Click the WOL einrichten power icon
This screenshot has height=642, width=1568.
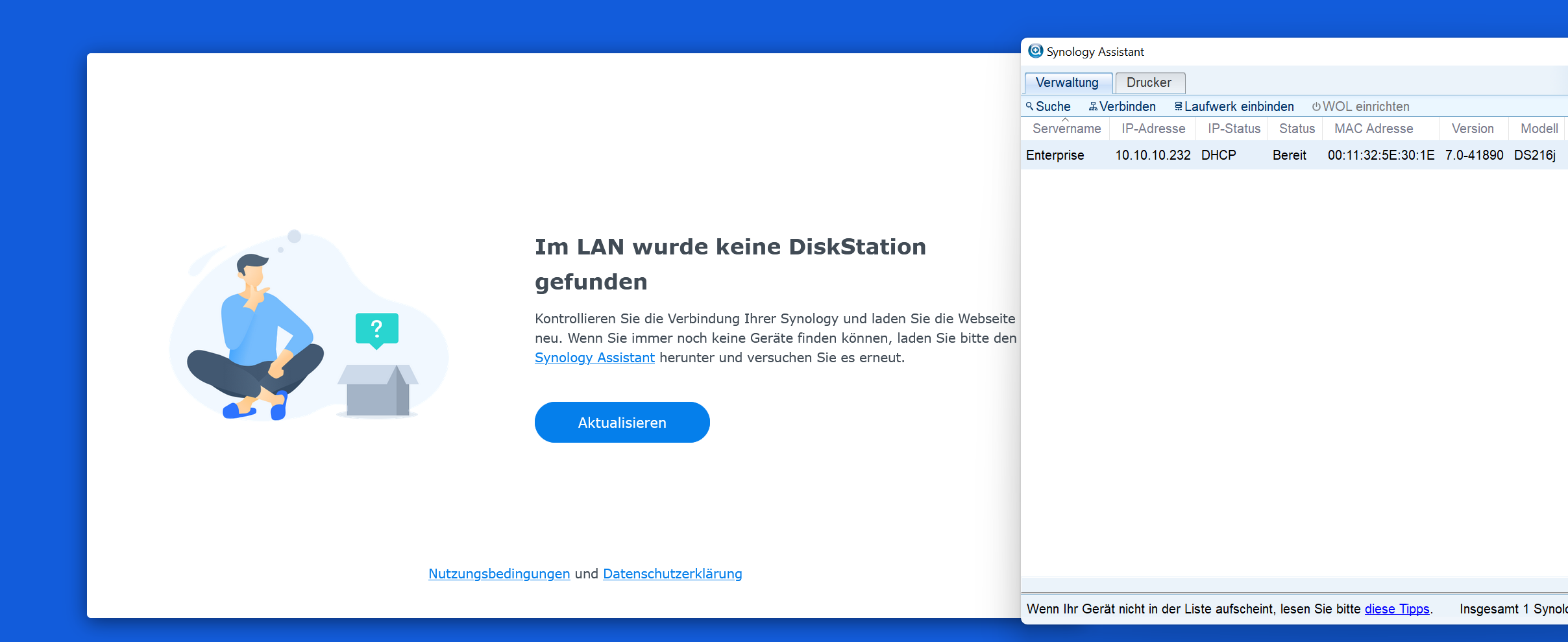tap(1316, 106)
